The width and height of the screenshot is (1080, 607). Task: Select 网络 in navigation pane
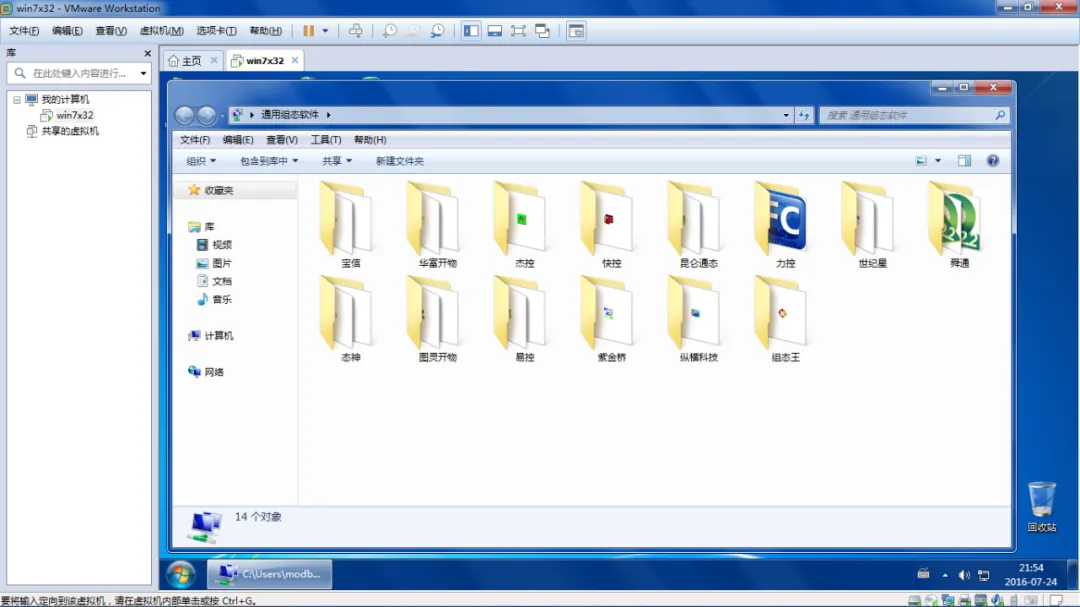206,372
